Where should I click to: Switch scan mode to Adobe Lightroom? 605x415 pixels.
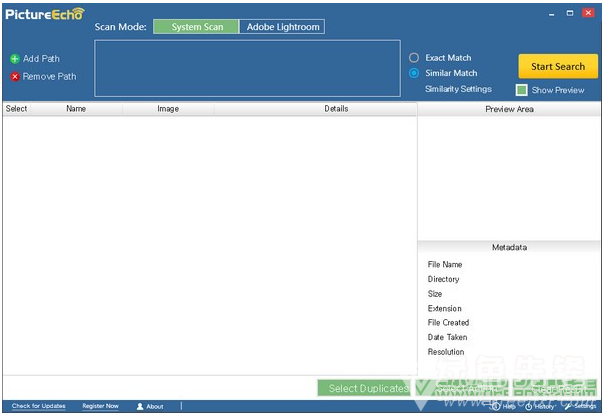pos(282,27)
